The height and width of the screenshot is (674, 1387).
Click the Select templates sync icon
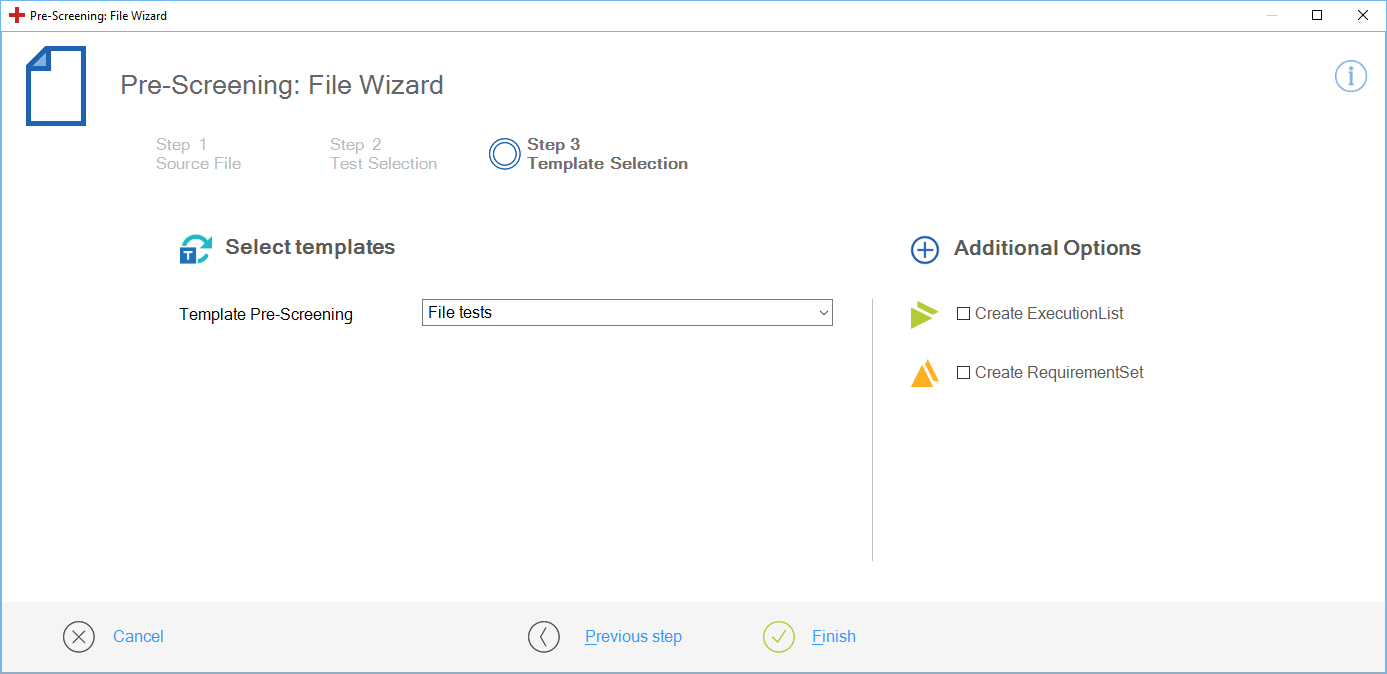click(195, 249)
